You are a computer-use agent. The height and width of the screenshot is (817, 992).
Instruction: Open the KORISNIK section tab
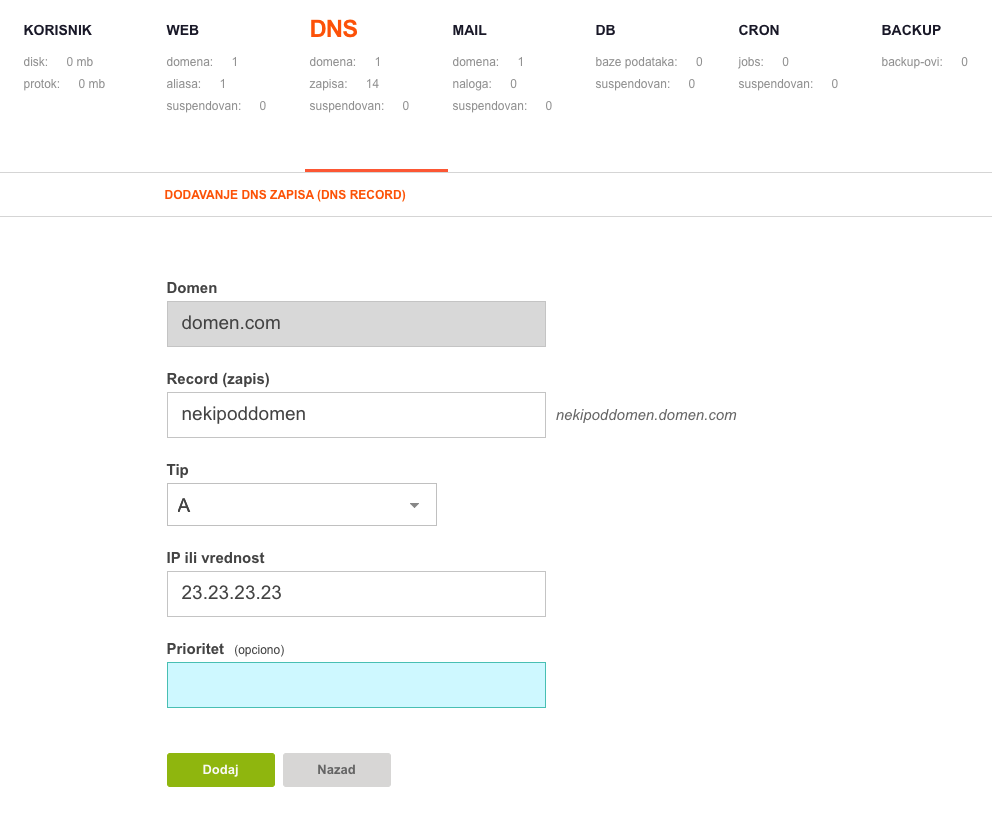coord(58,30)
